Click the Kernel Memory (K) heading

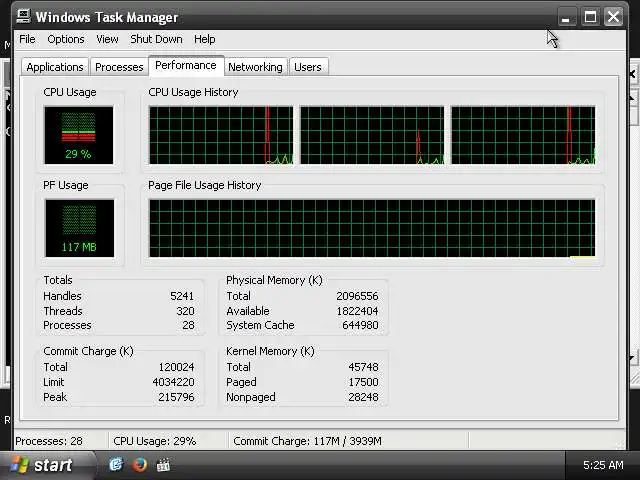270,351
